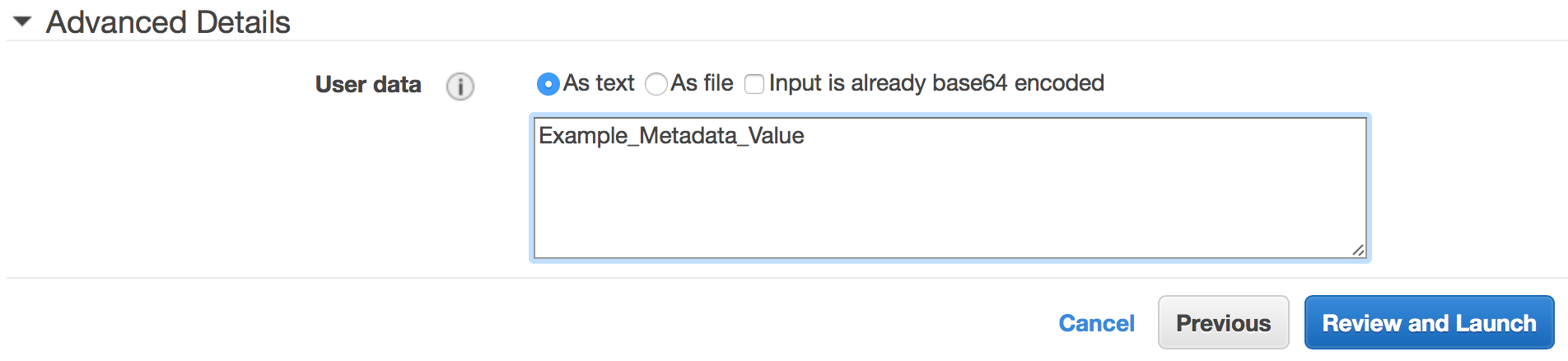Click the Cancel link
Image resolution: width=1568 pixels, height=361 pixels.
coord(1096,323)
